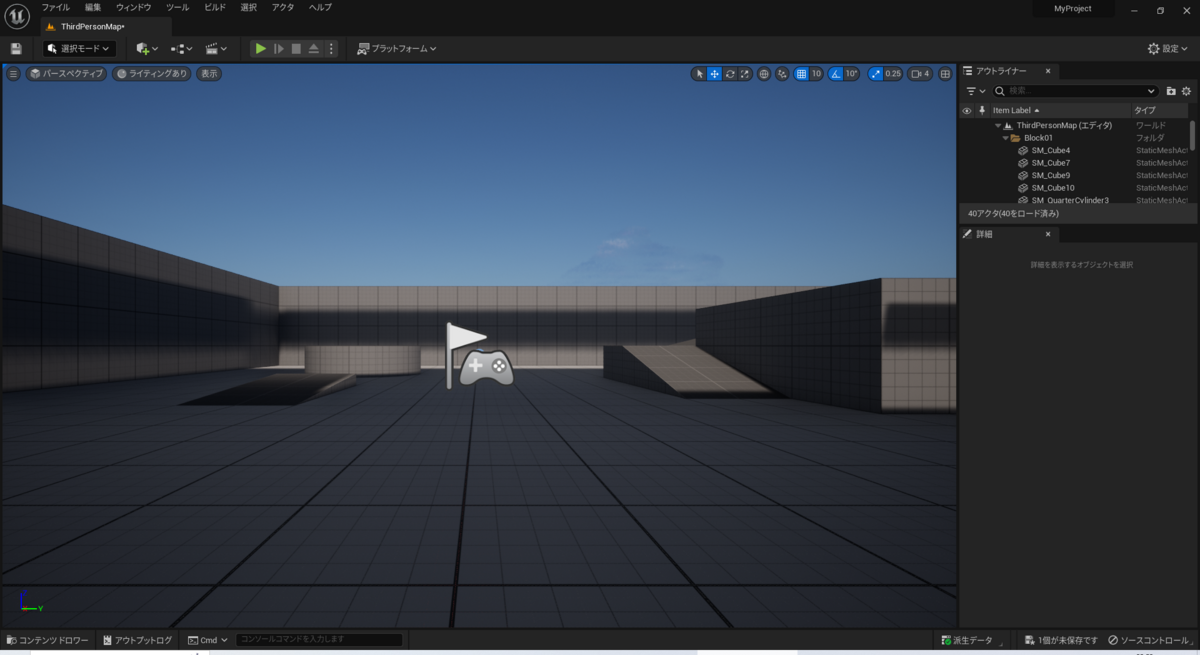Open the Blueprints icon menu in the toolbar
This screenshot has height=655, width=1200.
pos(178,48)
